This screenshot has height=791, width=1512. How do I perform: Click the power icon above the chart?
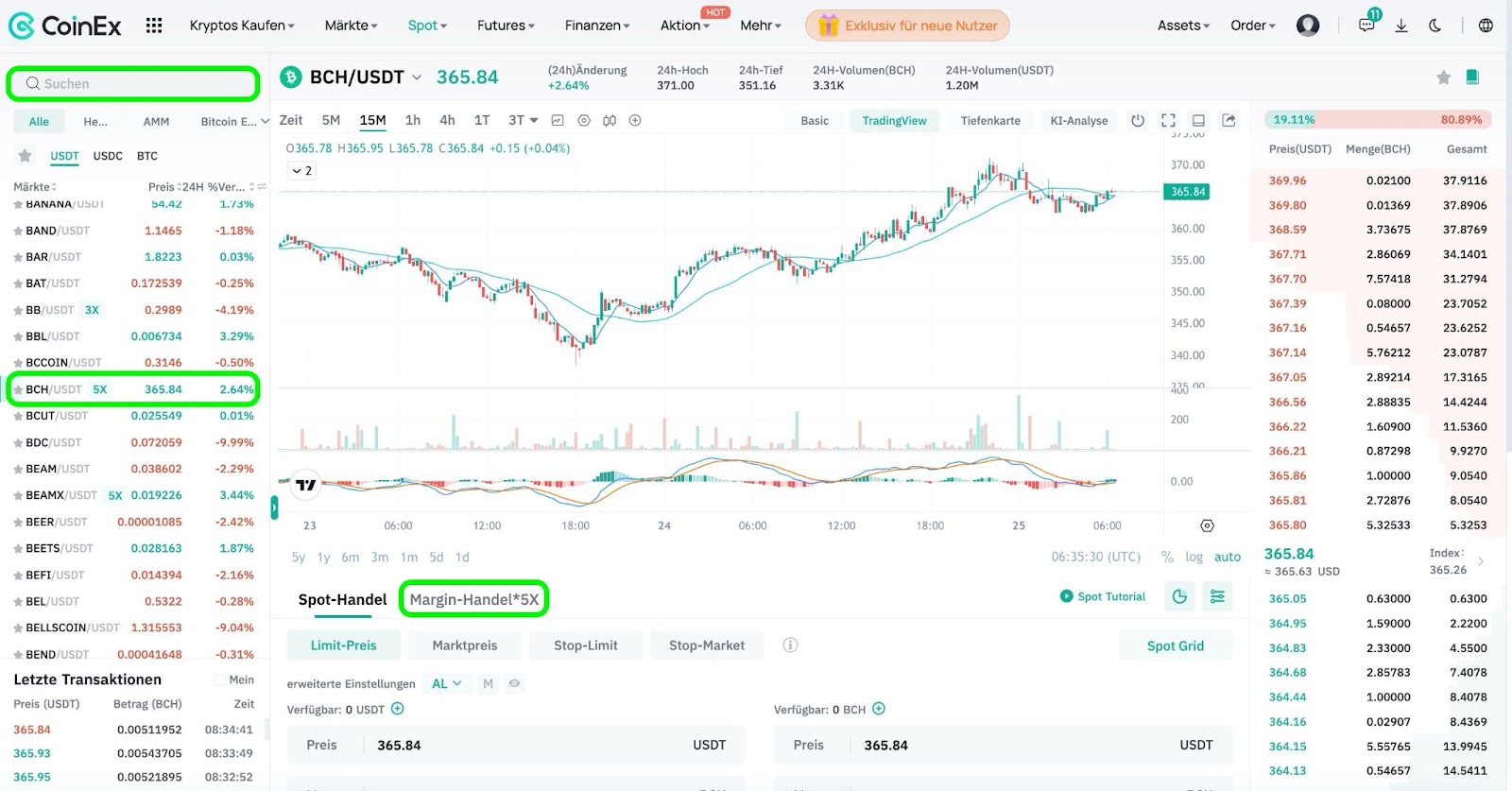(1138, 120)
